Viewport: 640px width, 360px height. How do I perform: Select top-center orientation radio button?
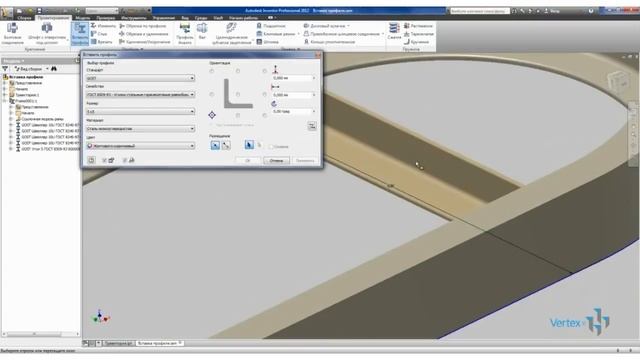coord(238,71)
